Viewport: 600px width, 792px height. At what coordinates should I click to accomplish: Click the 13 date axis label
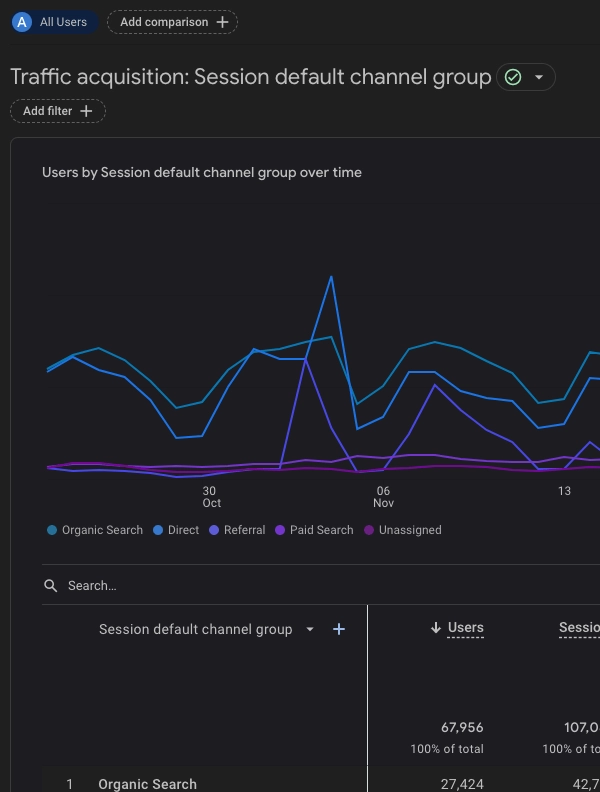pyautogui.click(x=564, y=491)
